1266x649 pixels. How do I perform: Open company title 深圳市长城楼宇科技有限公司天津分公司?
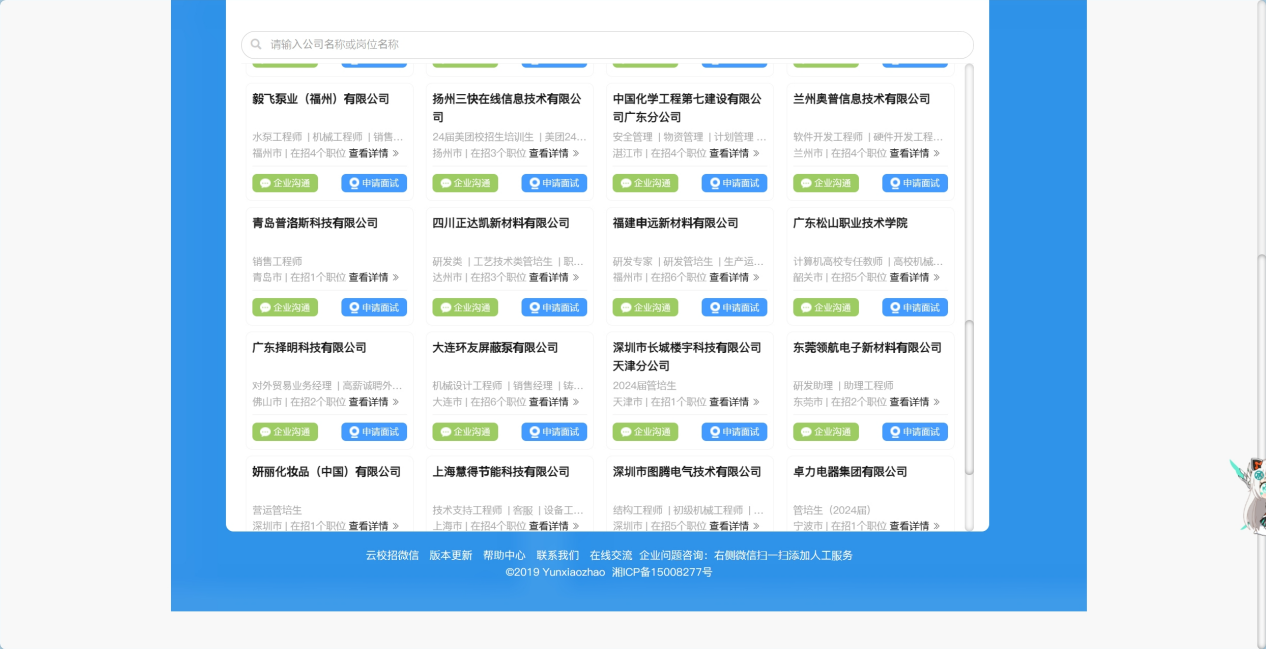687,356
